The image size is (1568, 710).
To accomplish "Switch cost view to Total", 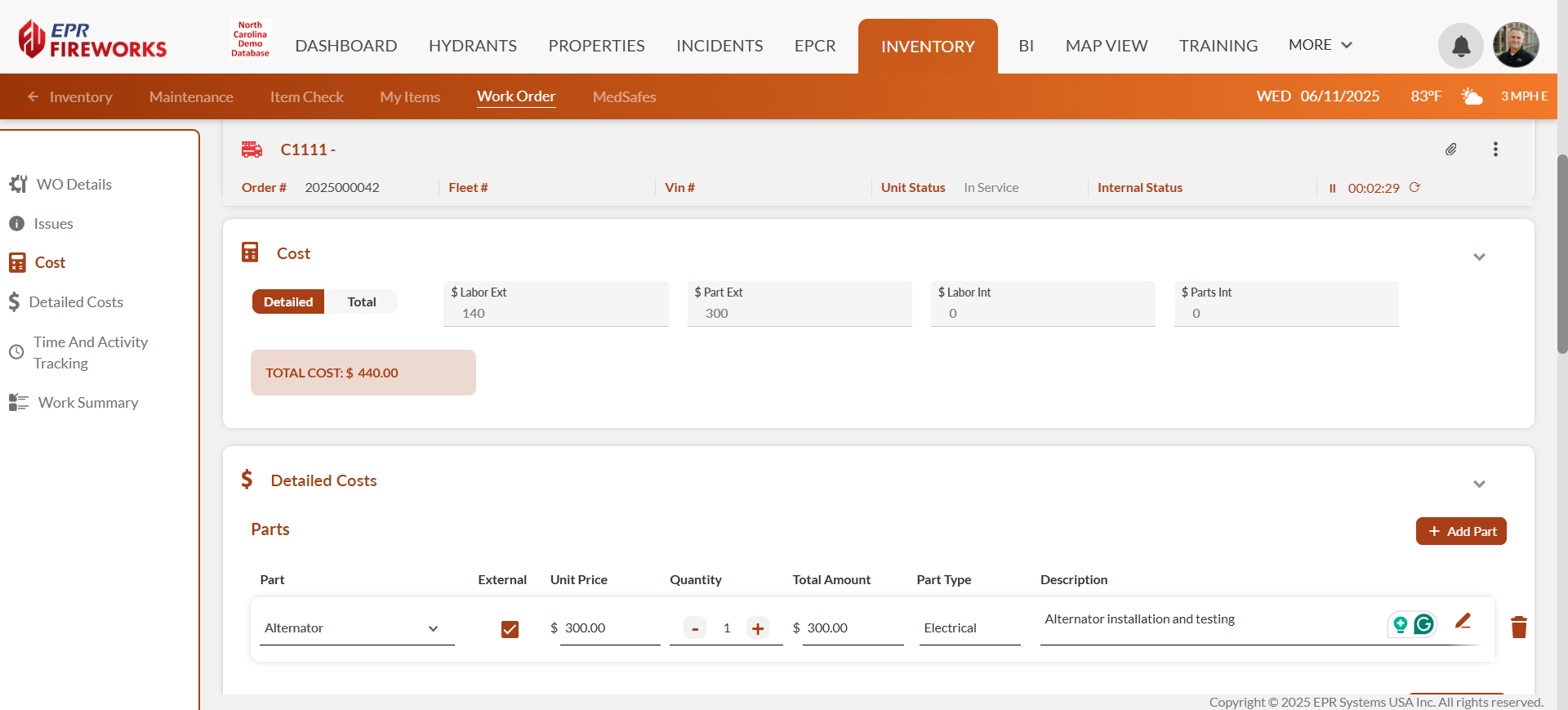I will [x=361, y=301].
